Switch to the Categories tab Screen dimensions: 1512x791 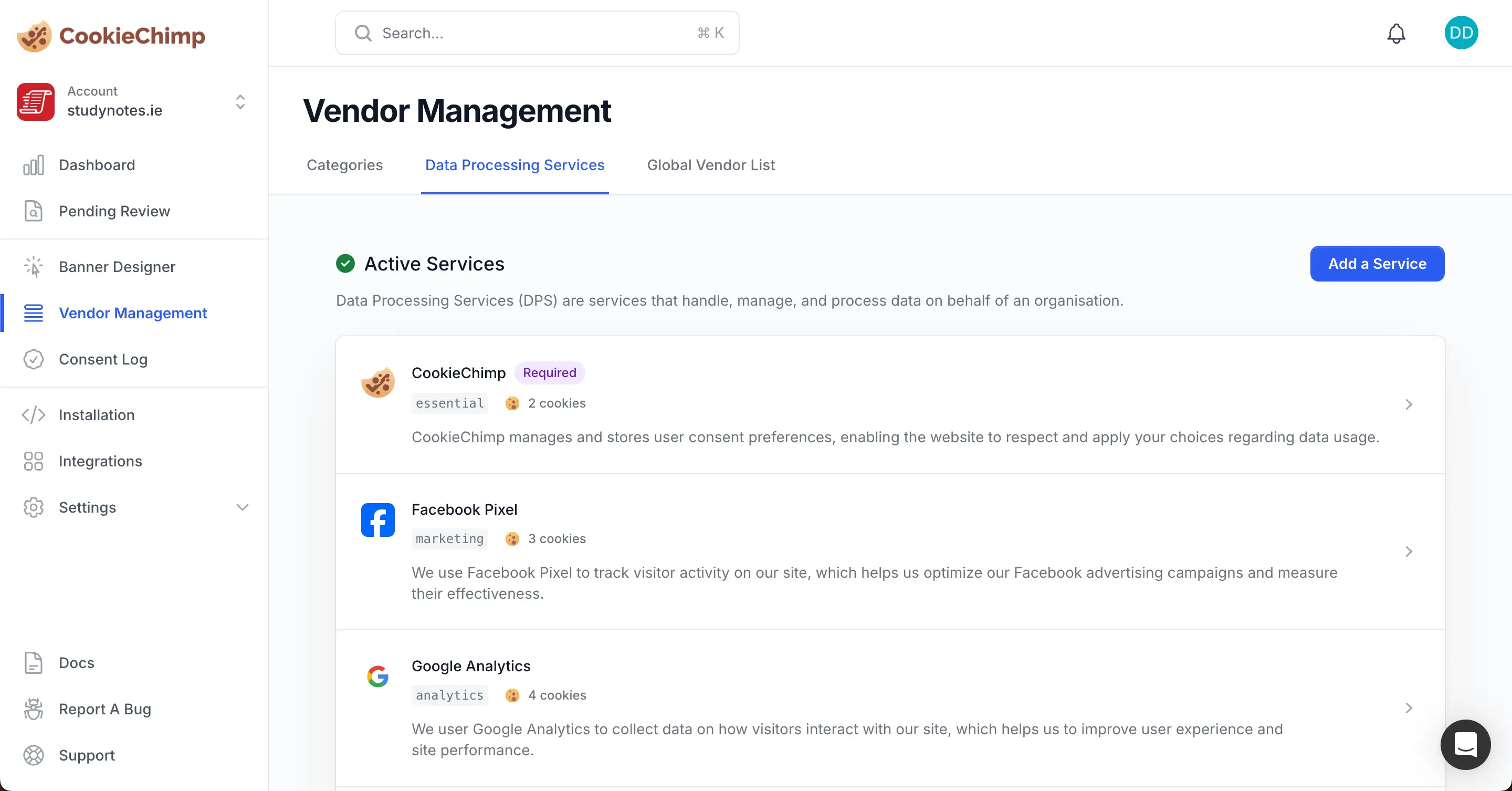(344, 165)
